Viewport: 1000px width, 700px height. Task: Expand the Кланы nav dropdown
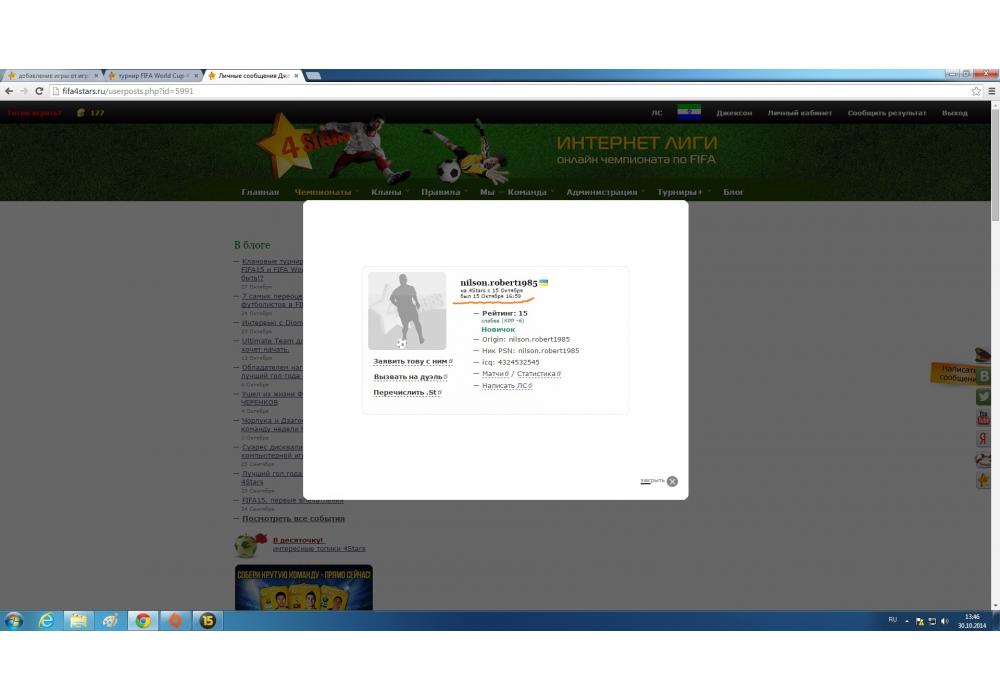tap(386, 192)
